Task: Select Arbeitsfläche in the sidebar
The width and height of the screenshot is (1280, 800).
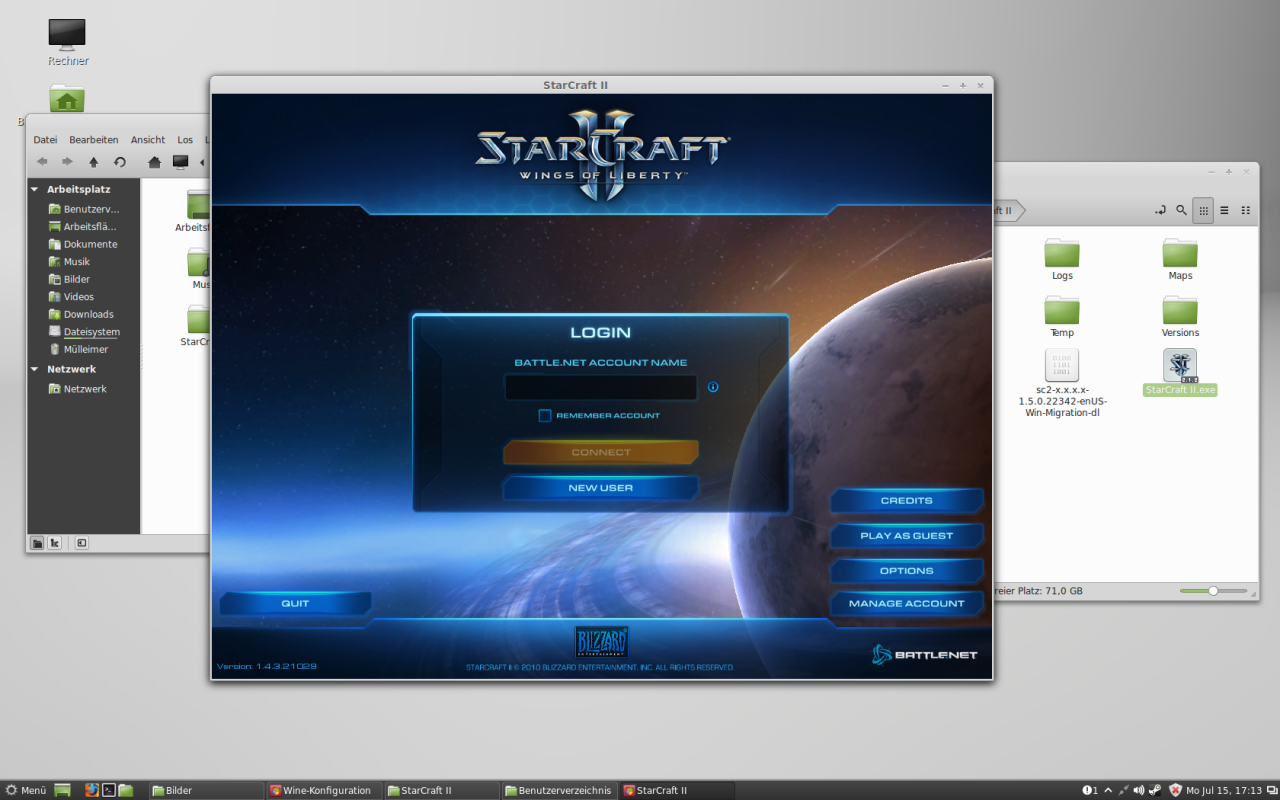Action: click(x=85, y=227)
